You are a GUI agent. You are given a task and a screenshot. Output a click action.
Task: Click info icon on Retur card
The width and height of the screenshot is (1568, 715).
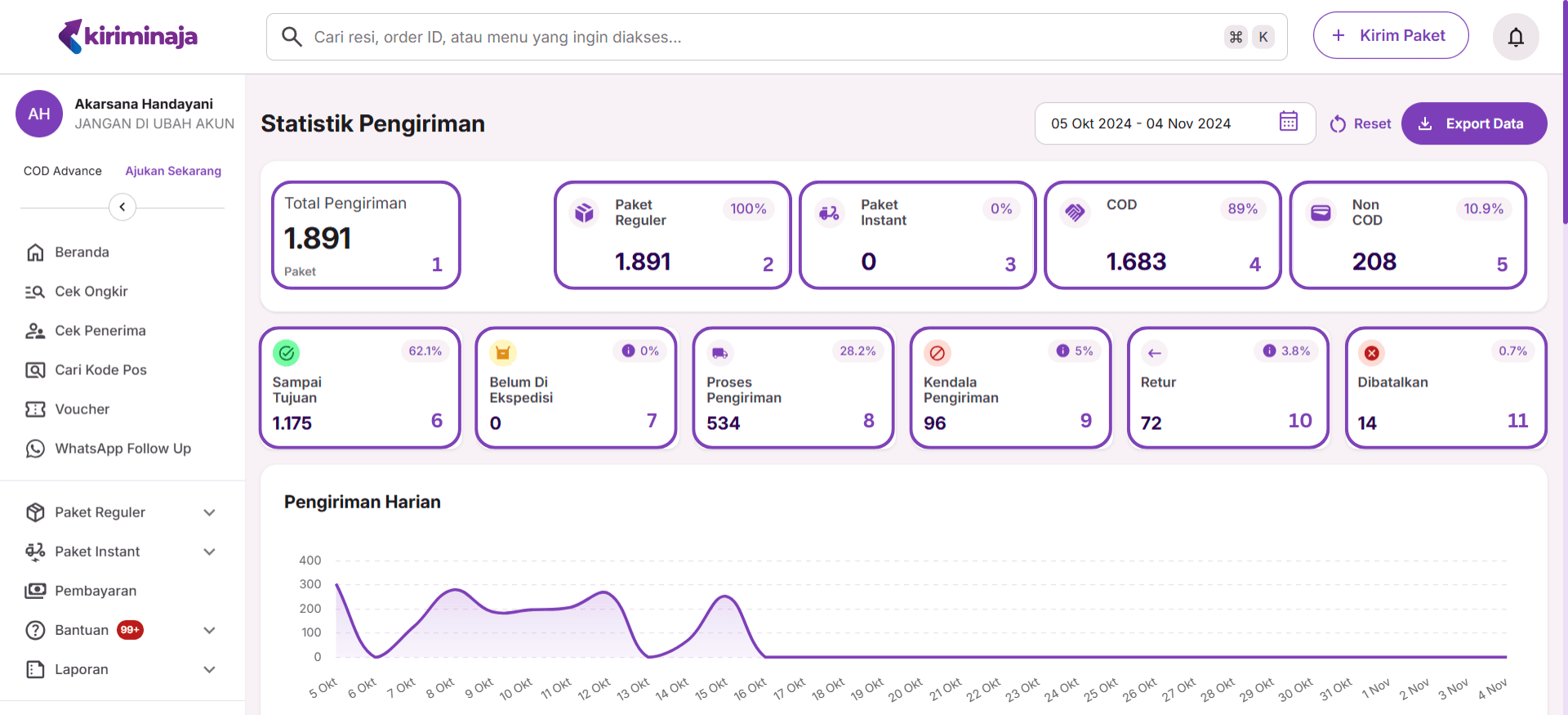1269,351
